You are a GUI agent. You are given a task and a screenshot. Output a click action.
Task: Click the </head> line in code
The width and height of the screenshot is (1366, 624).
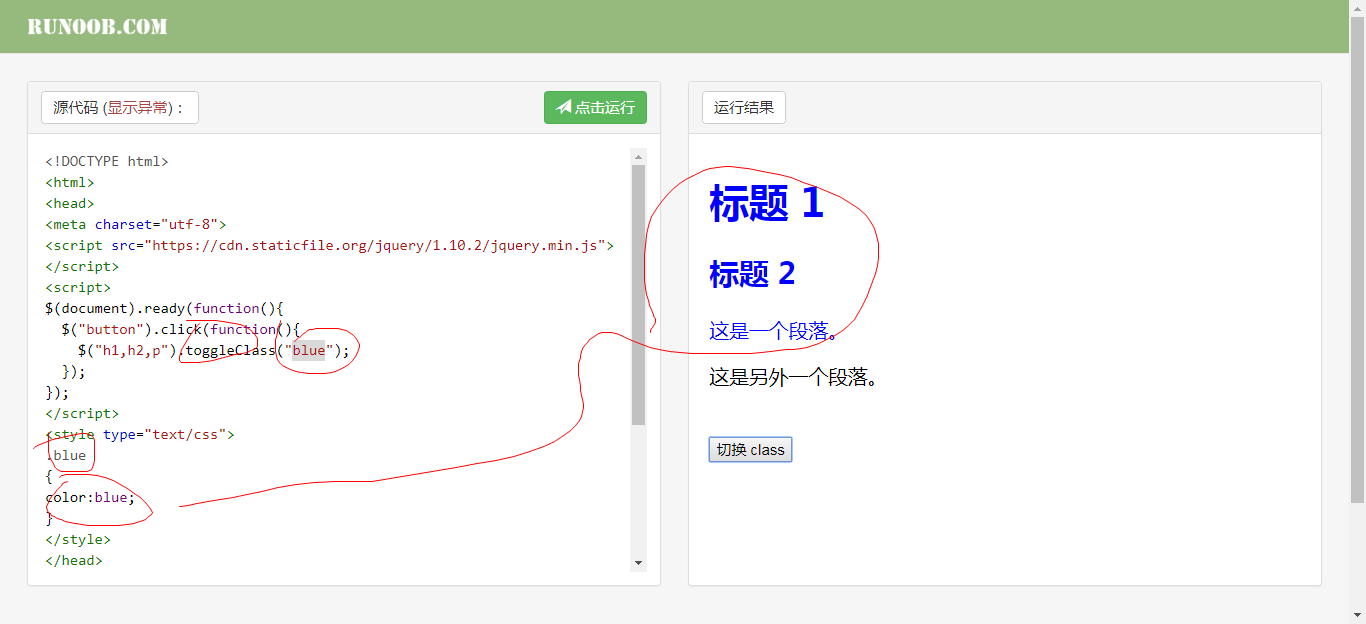74,560
